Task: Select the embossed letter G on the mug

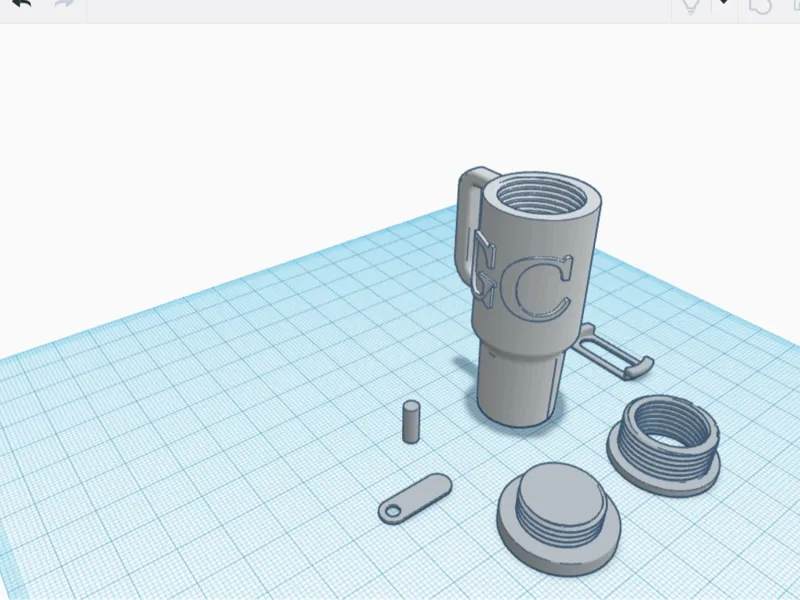Action: pos(484,269)
